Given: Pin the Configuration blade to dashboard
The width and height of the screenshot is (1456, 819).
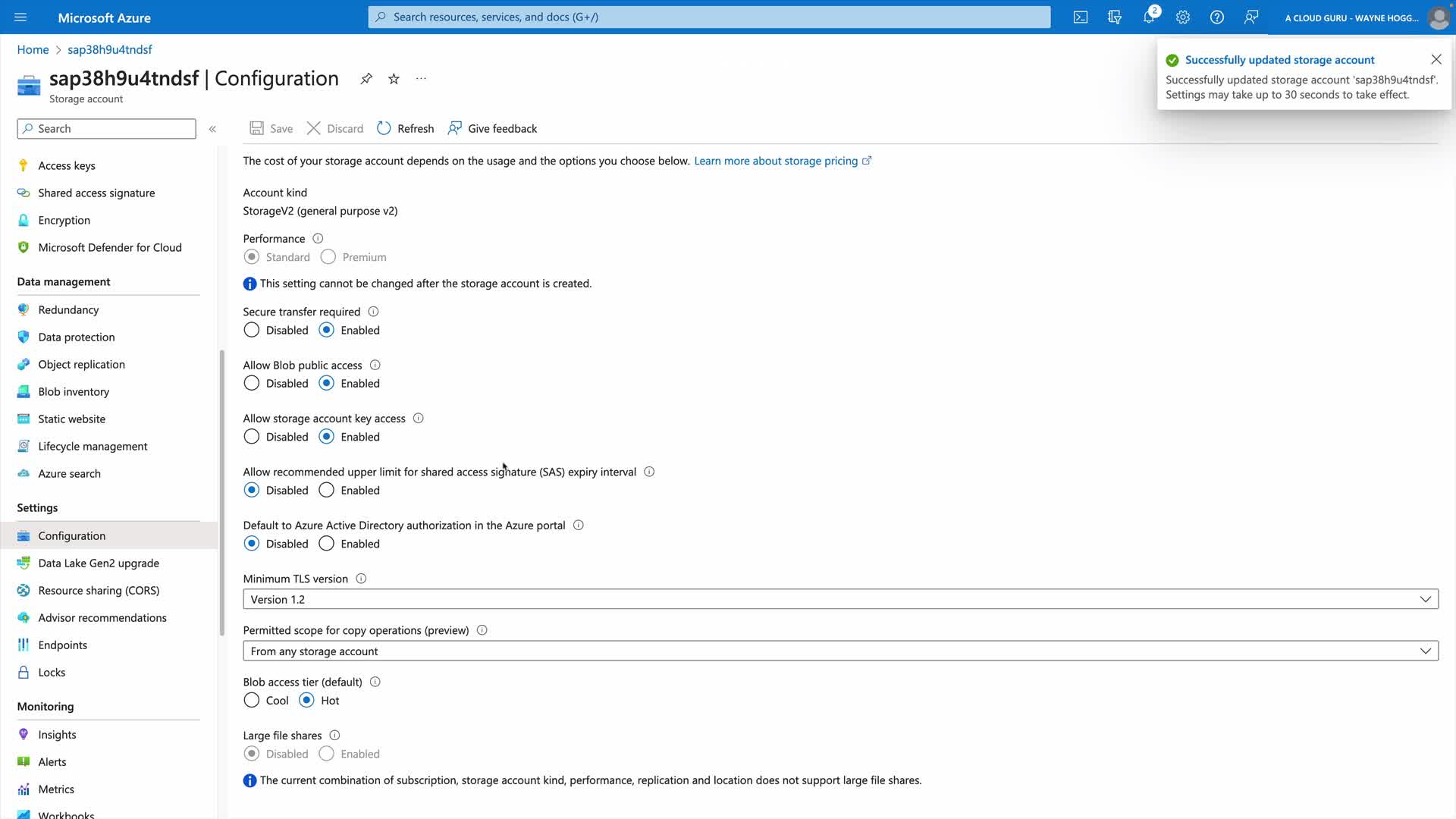Looking at the screenshot, I should pos(366,79).
